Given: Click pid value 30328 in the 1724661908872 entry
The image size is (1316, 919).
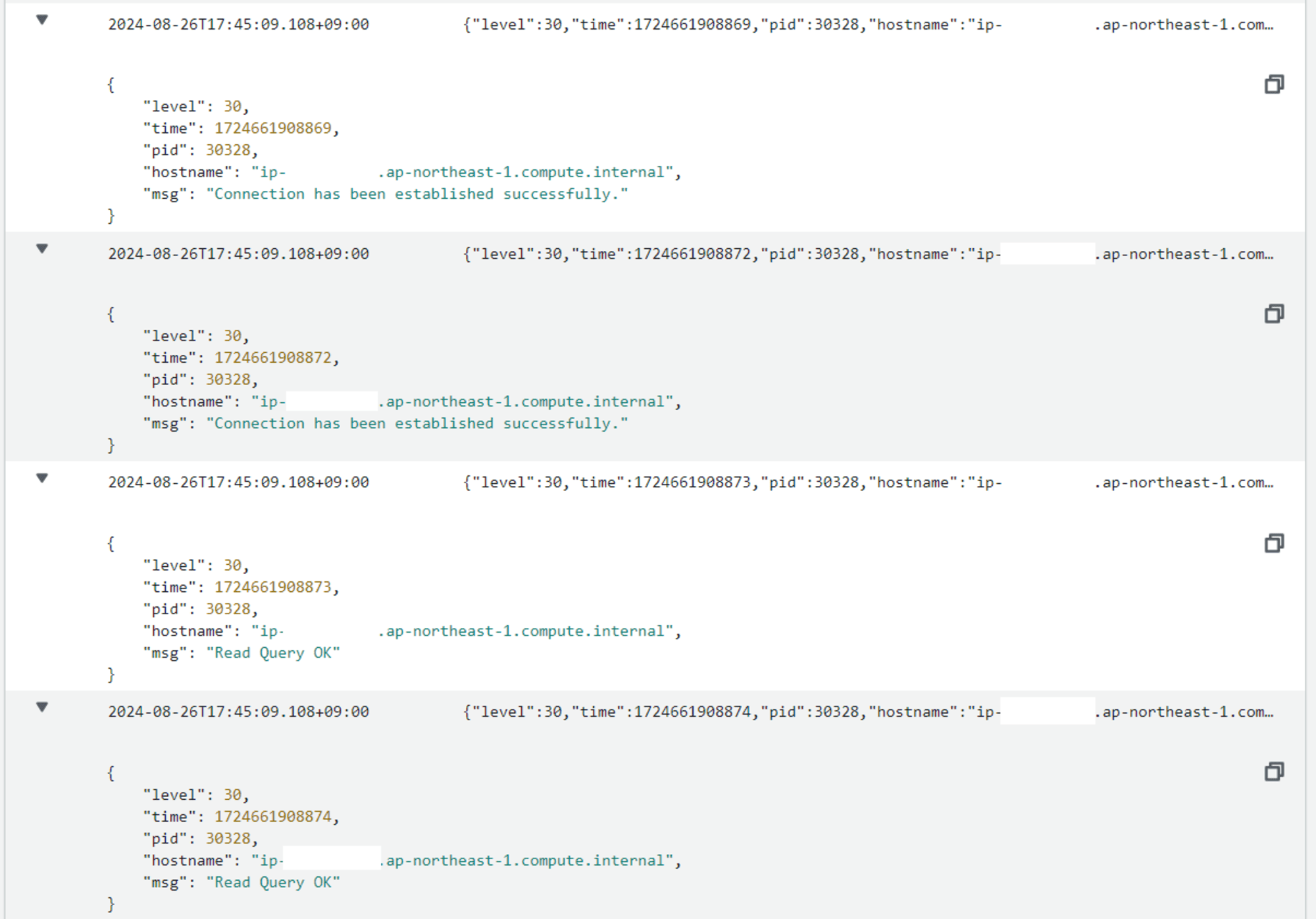Looking at the screenshot, I should (x=228, y=380).
